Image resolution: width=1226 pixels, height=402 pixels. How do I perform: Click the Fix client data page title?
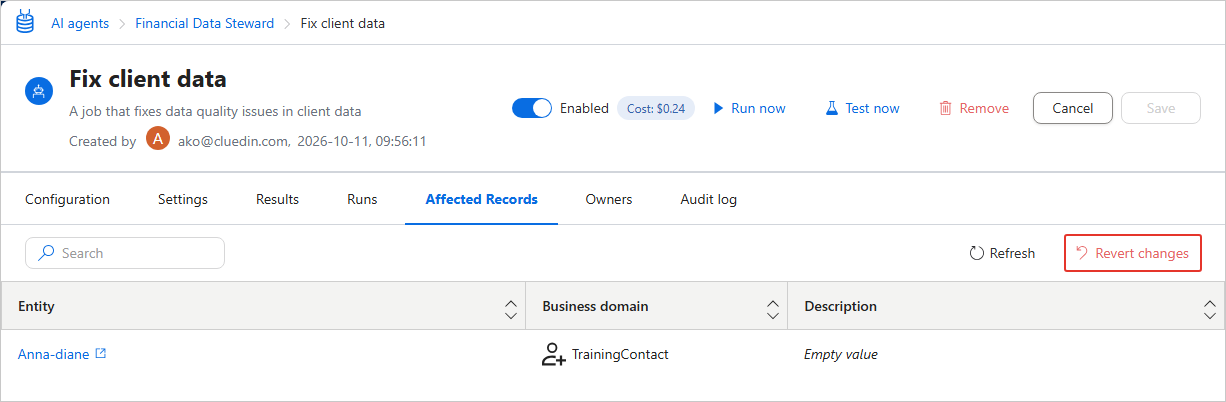point(148,79)
